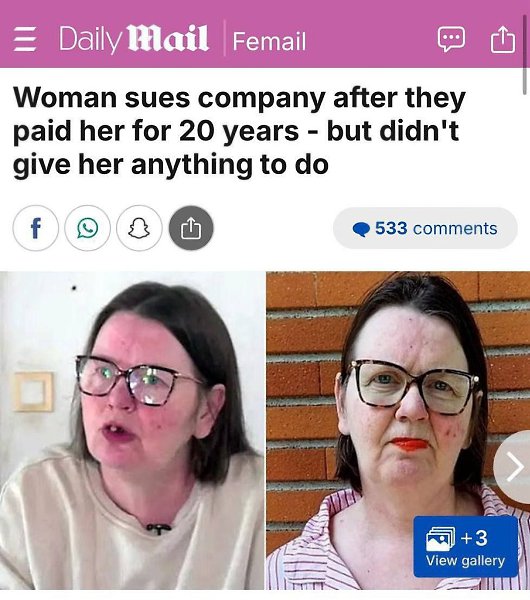The image size is (530, 600).
Task: Click the word Daily in the site logo
Action: tap(90, 39)
